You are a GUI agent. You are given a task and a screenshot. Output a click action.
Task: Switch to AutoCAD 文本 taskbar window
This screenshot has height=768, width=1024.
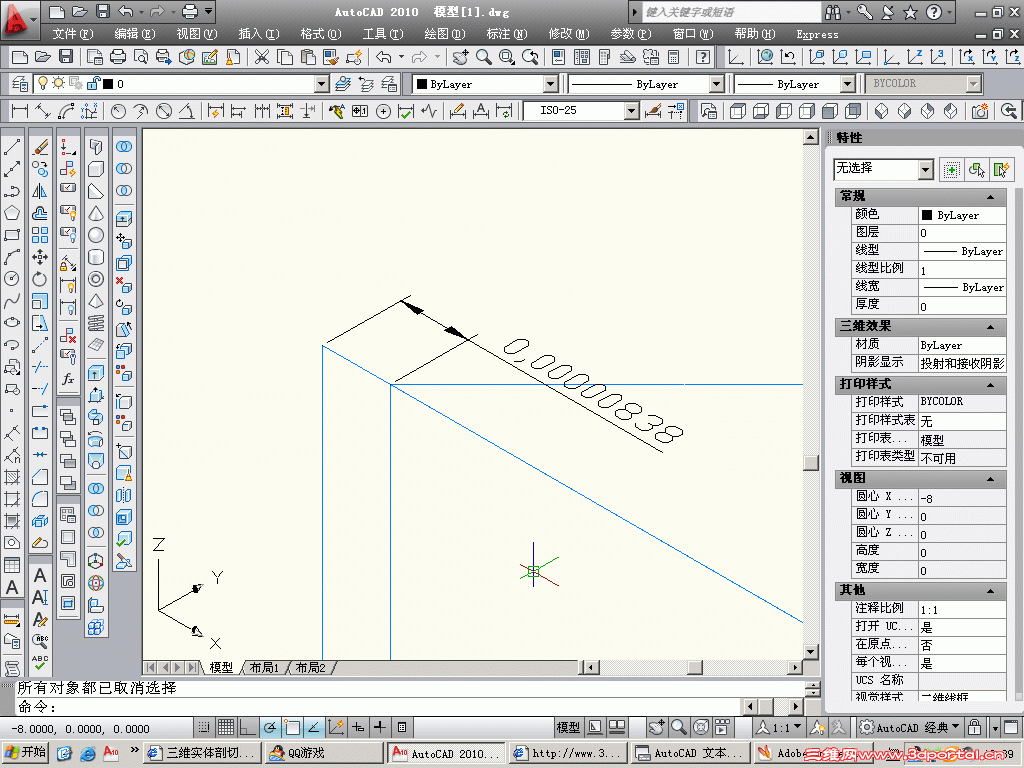point(690,753)
